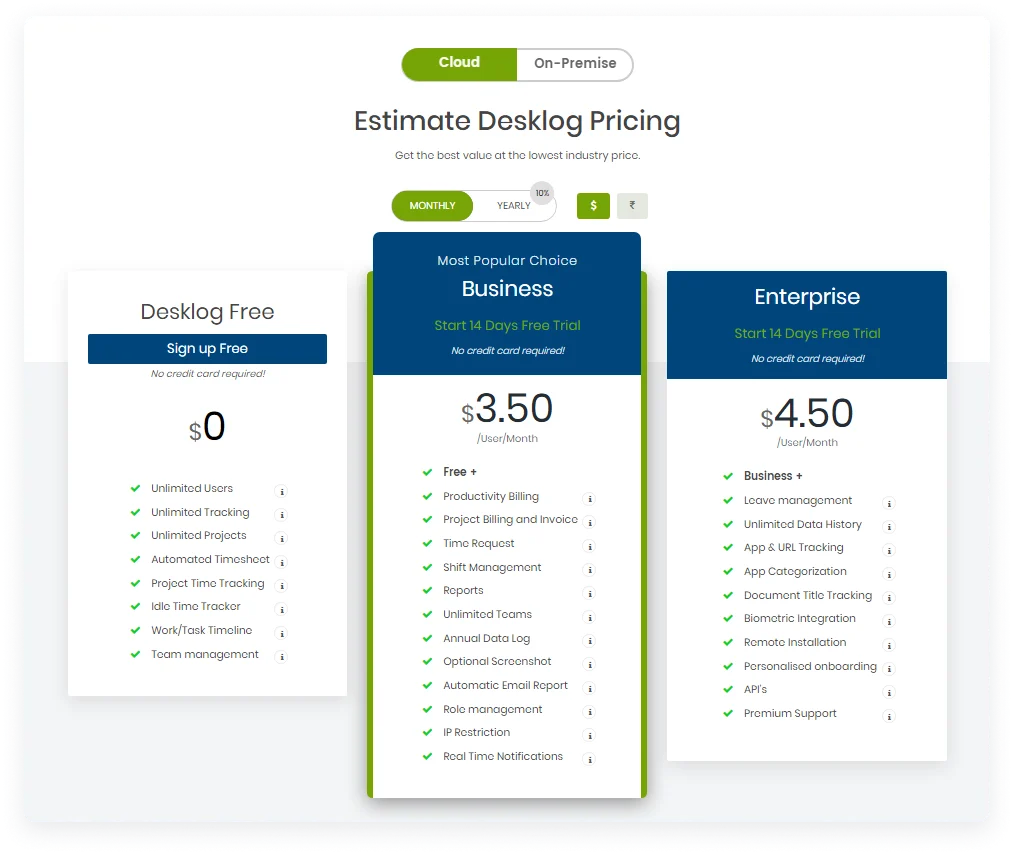1014x854 pixels.
Task: Click Document Title Tracking info icon
Action: (x=889, y=598)
